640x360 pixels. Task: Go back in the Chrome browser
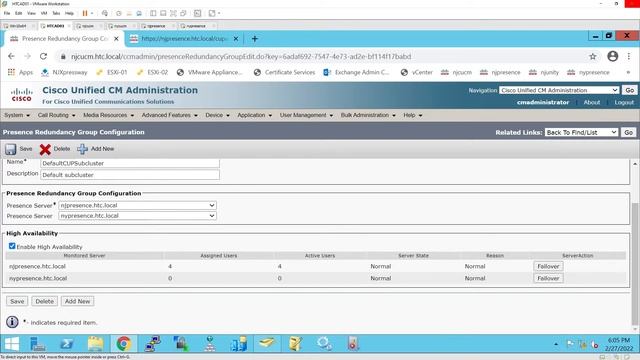(x=11, y=56)
